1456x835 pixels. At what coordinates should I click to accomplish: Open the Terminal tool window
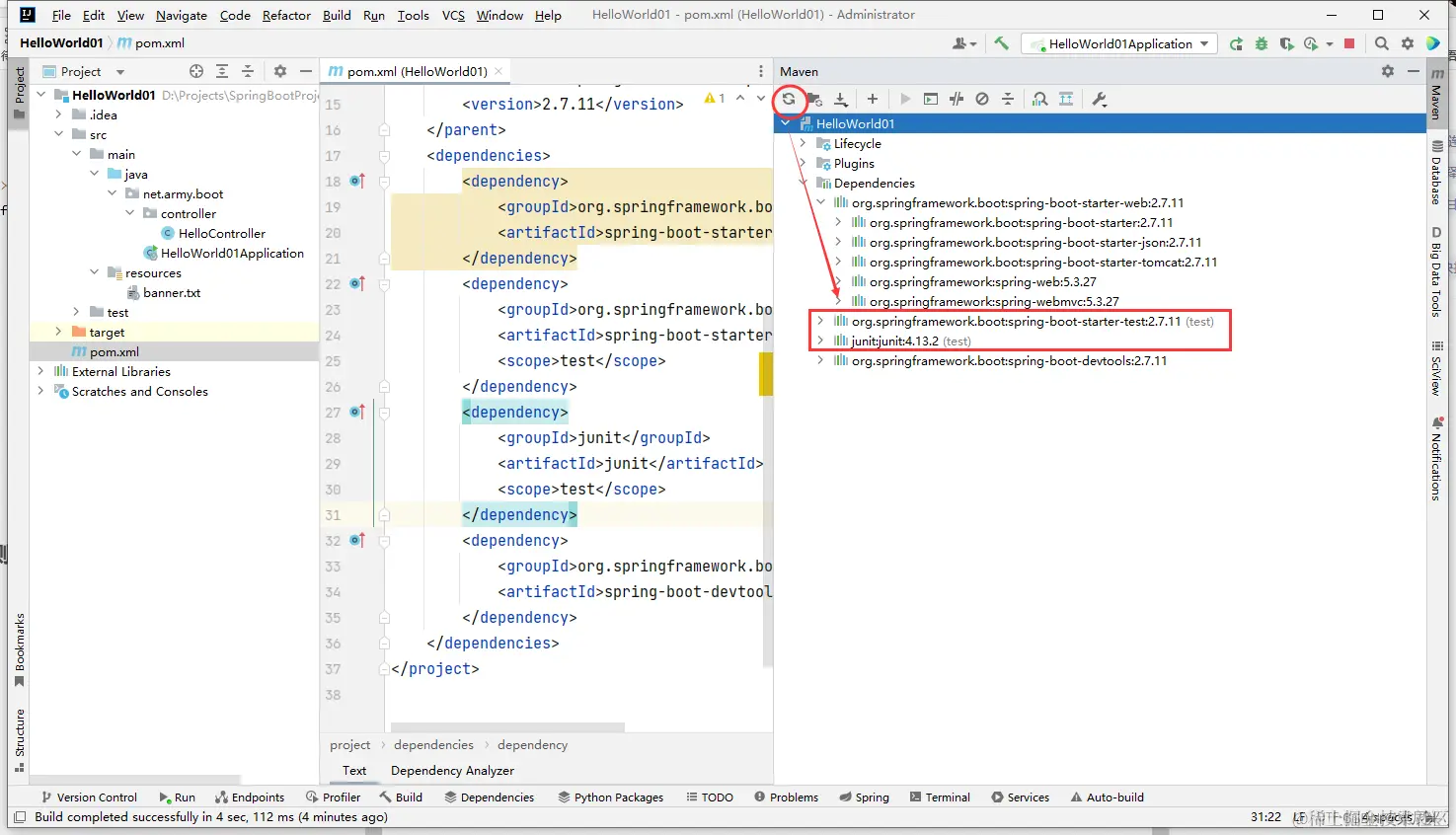[x=940, y=797]
